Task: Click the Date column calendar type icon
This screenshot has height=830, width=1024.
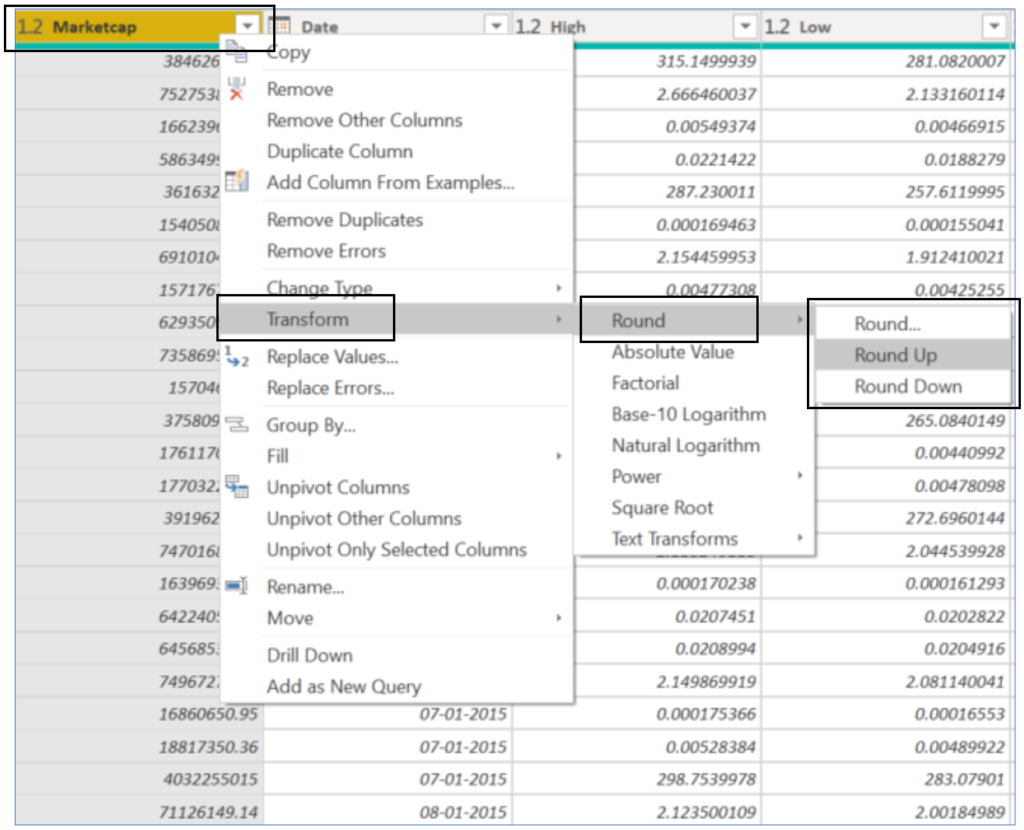Action: click(280, 26)
